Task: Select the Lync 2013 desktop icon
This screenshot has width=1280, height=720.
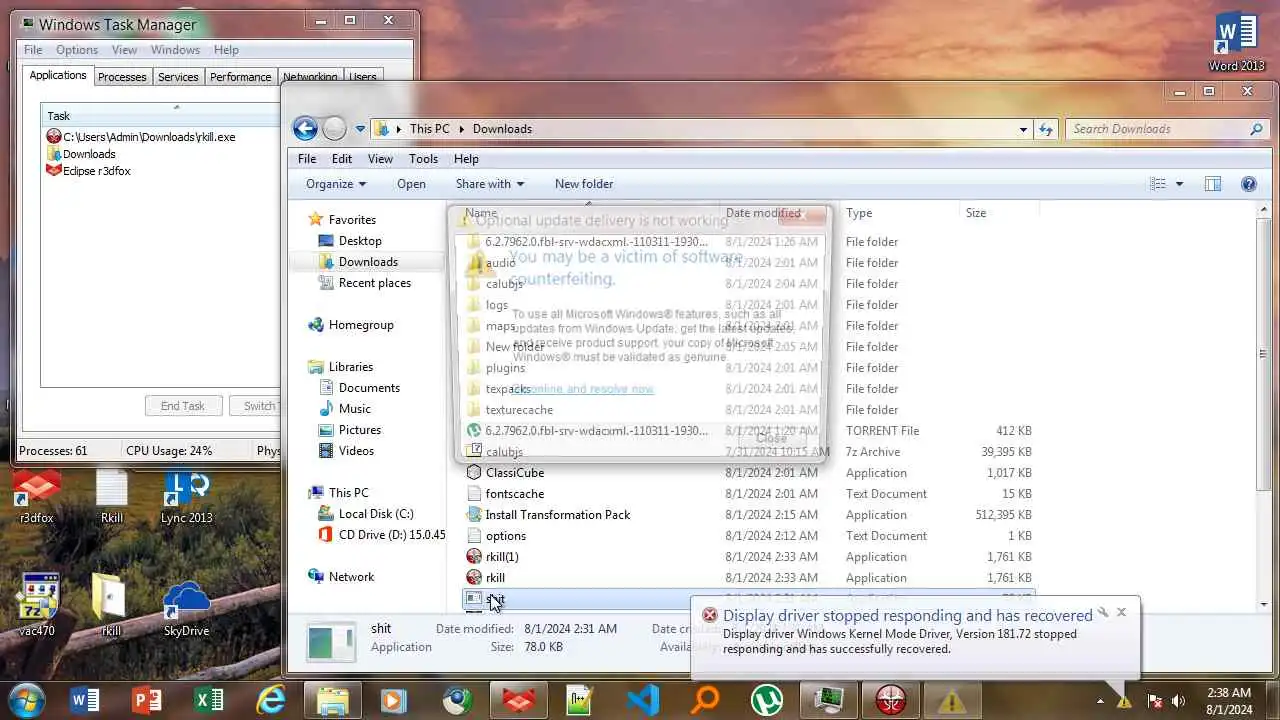Action: pyautogui.click(x=187, y=497)
